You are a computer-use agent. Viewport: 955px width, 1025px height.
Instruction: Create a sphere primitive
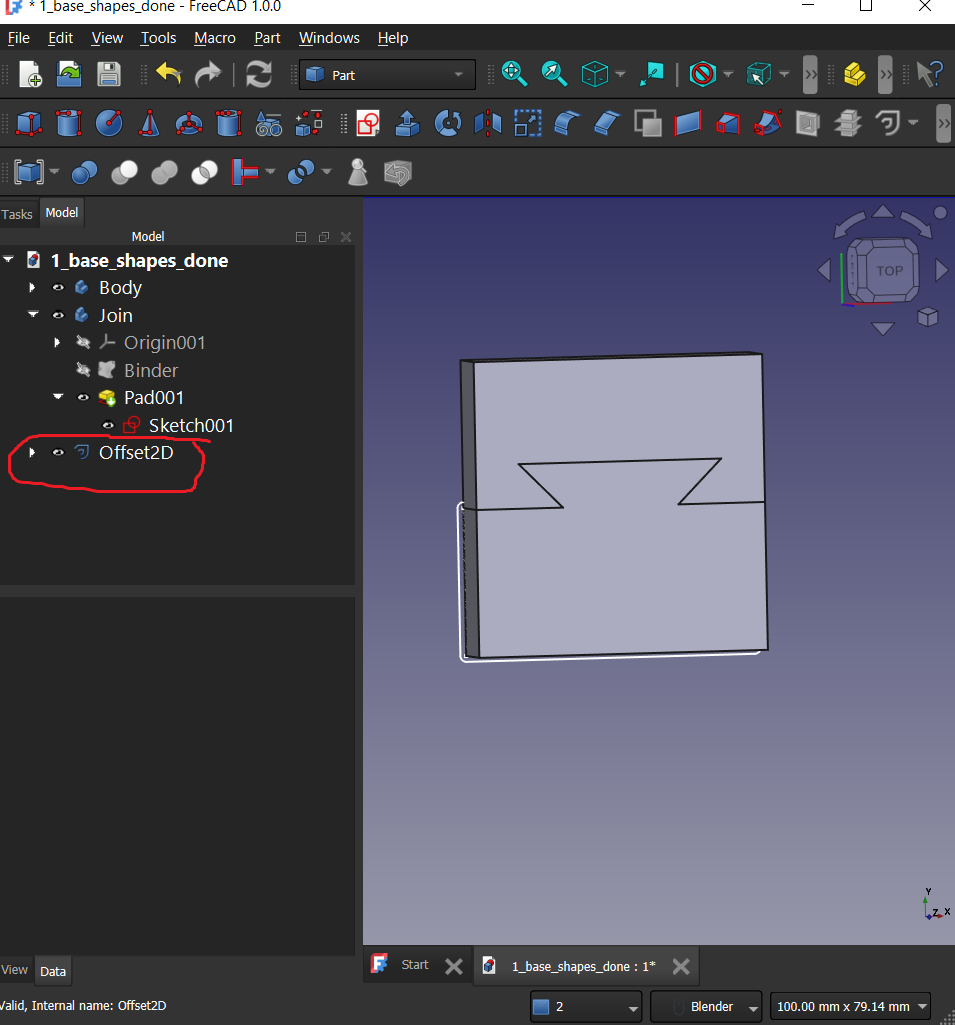pos(109,123)
